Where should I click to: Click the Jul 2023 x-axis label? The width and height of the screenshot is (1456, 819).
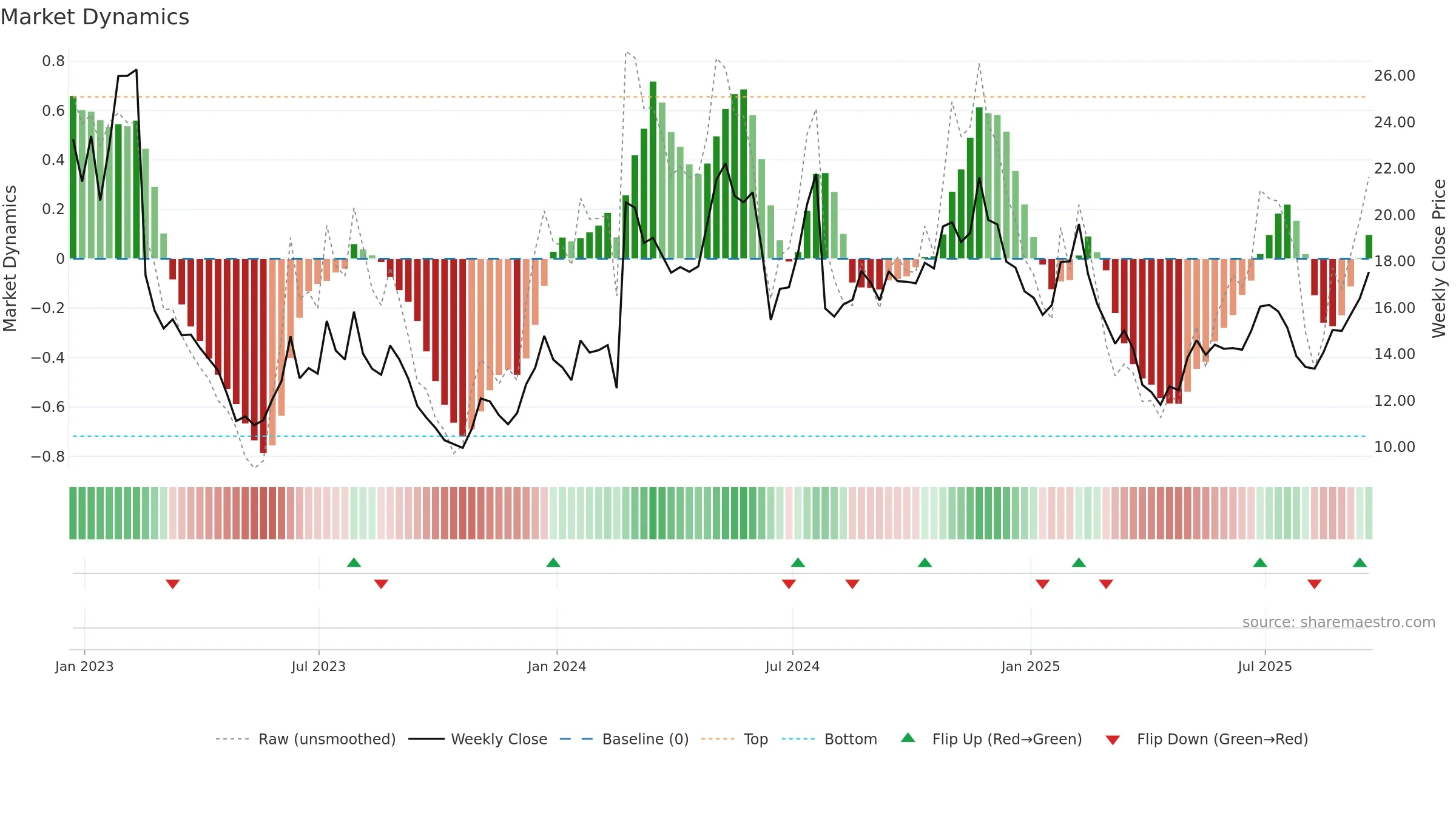click(318, 666)
